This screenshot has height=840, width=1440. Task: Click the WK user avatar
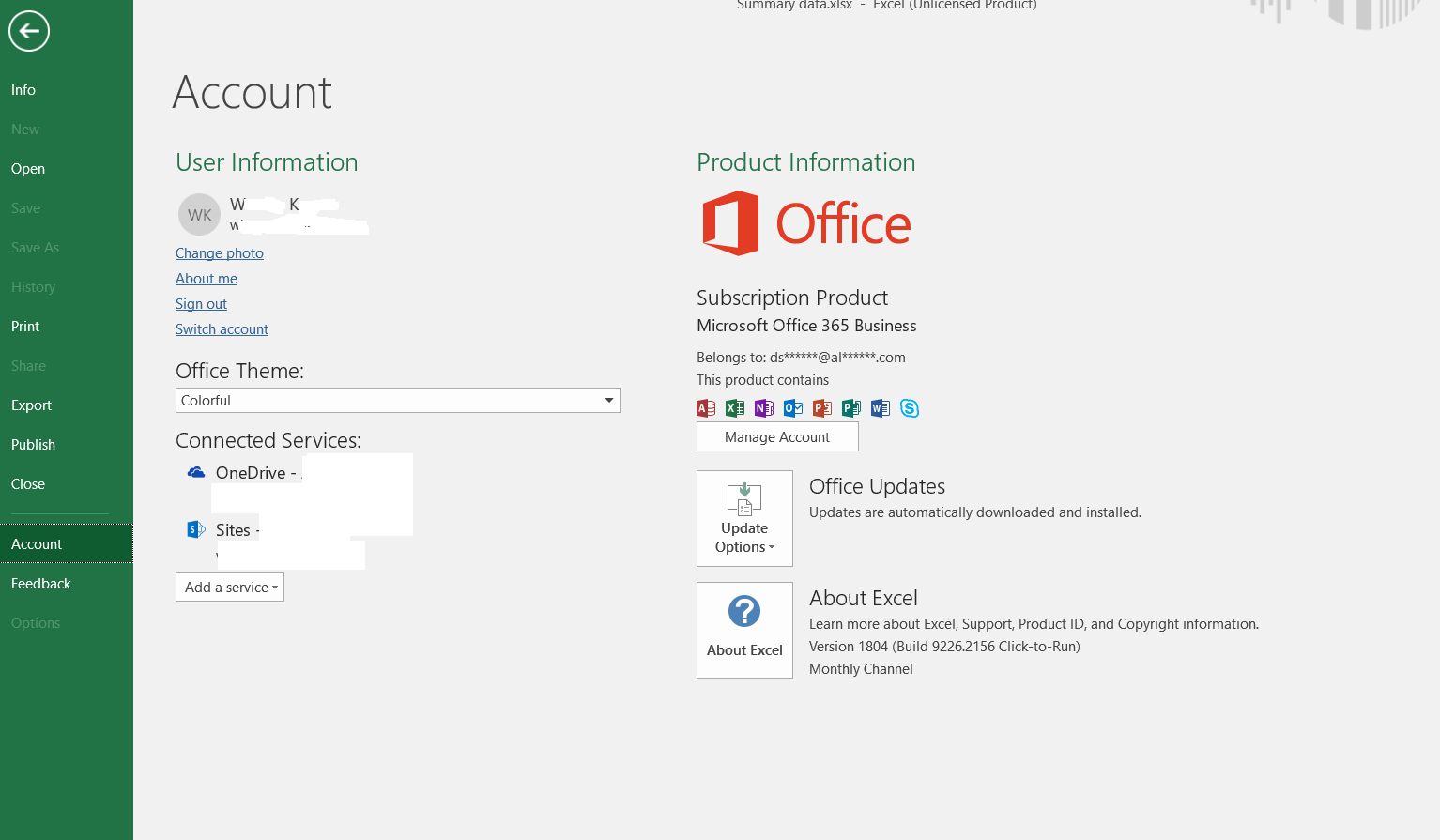point(199,215)
